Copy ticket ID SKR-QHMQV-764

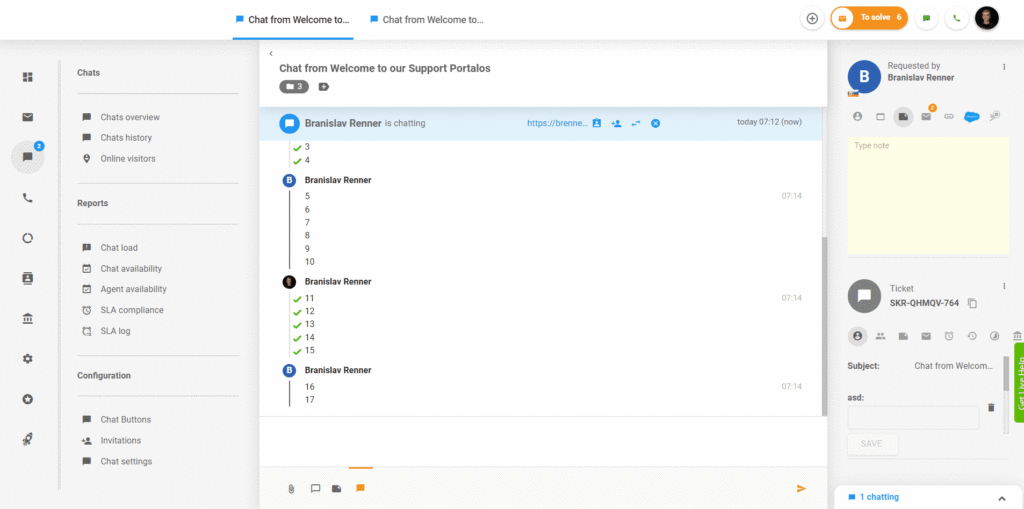972,303
